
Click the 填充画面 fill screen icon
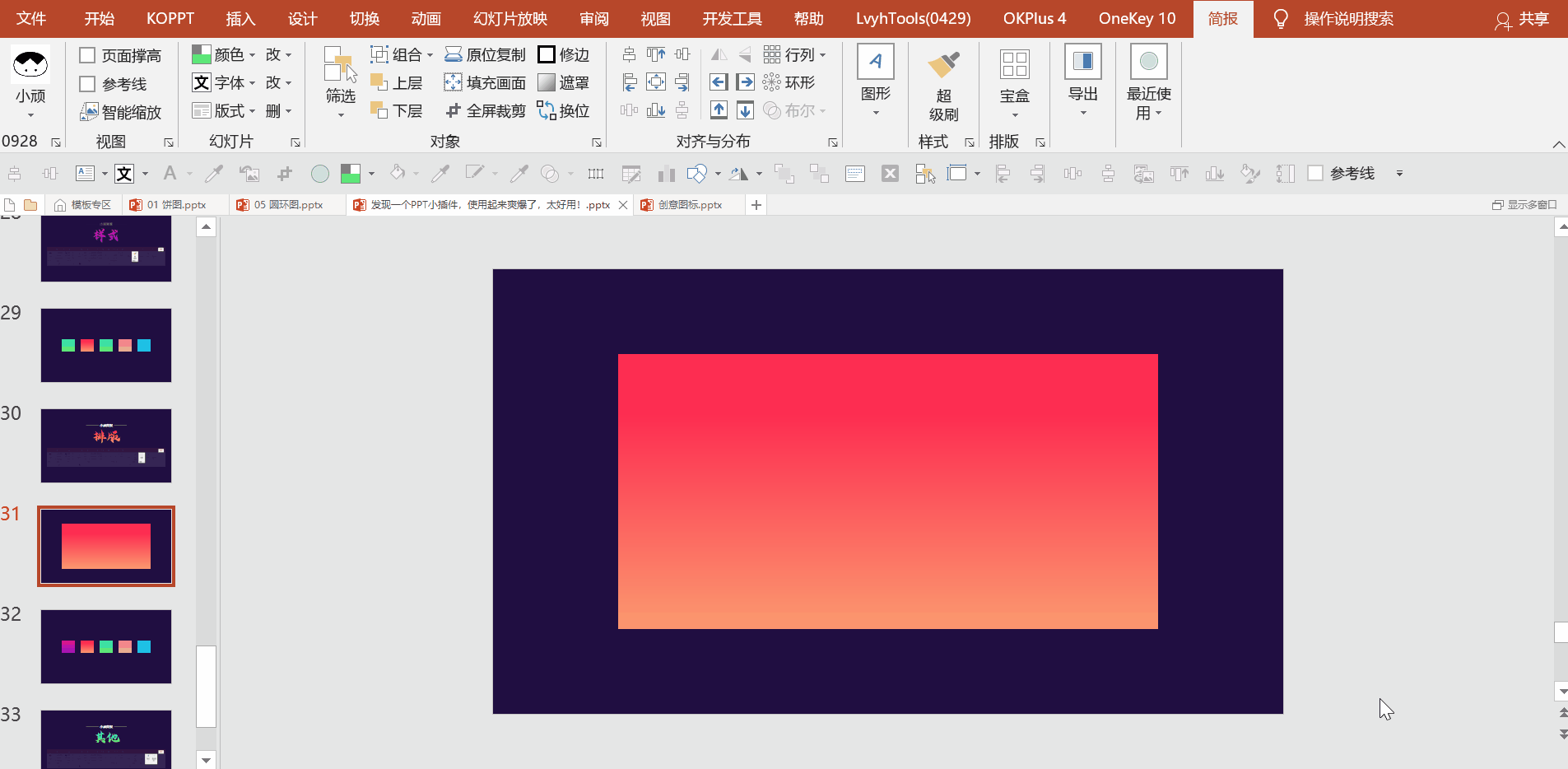[453, 82]
